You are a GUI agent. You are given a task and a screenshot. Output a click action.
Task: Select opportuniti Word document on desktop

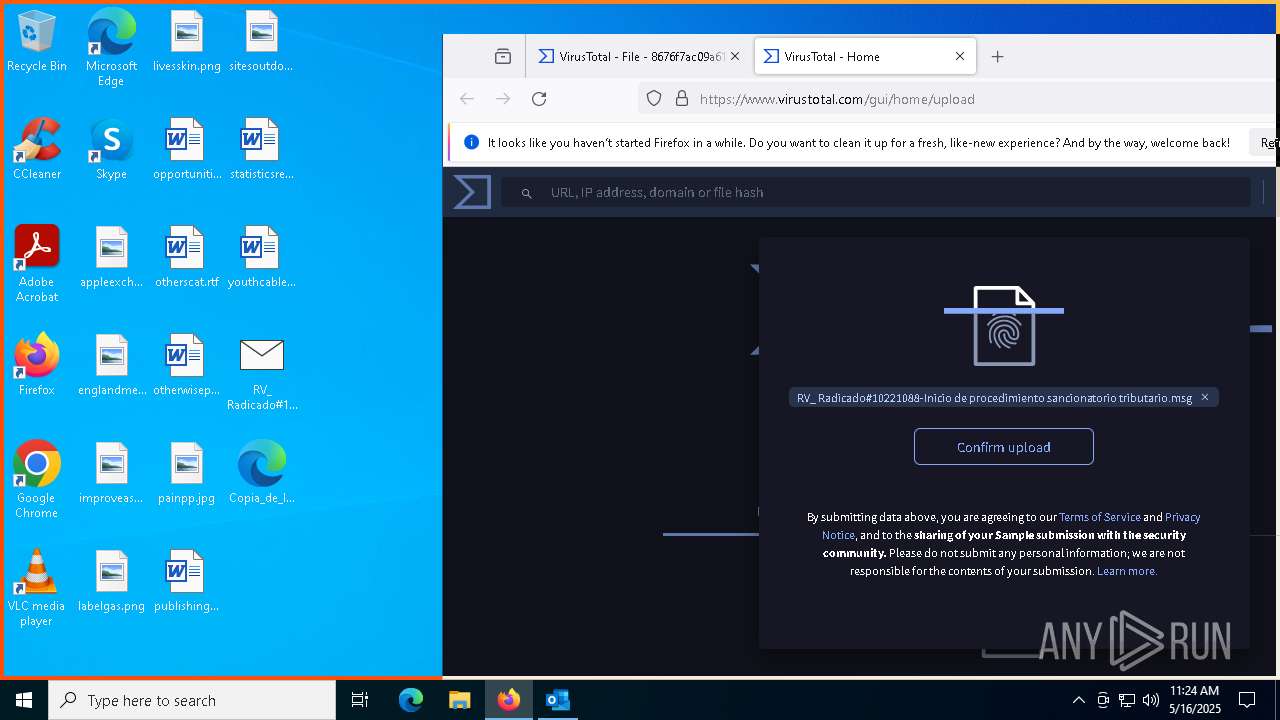click(186, 150)
